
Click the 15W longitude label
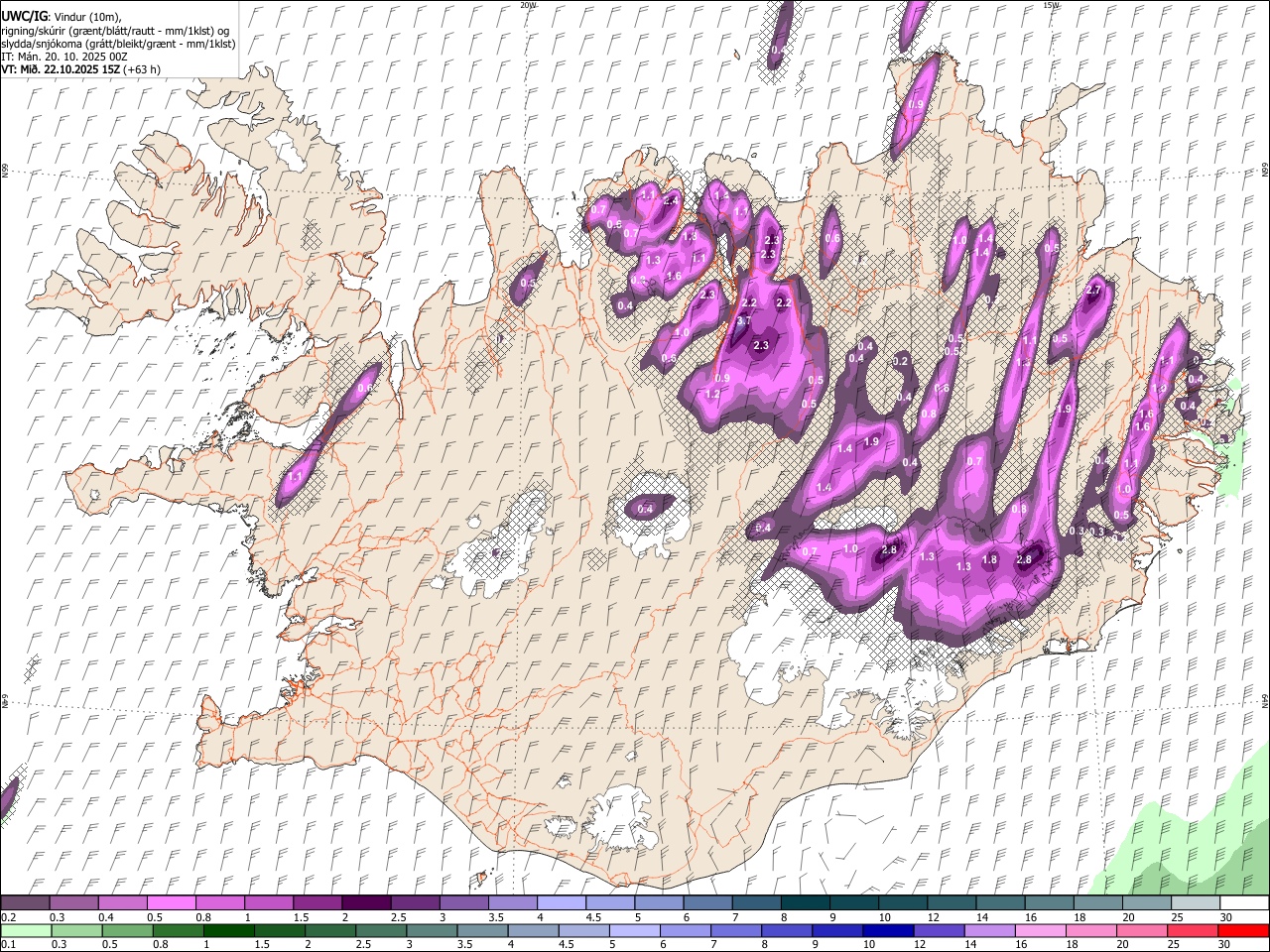click(x=1051, y=5)
